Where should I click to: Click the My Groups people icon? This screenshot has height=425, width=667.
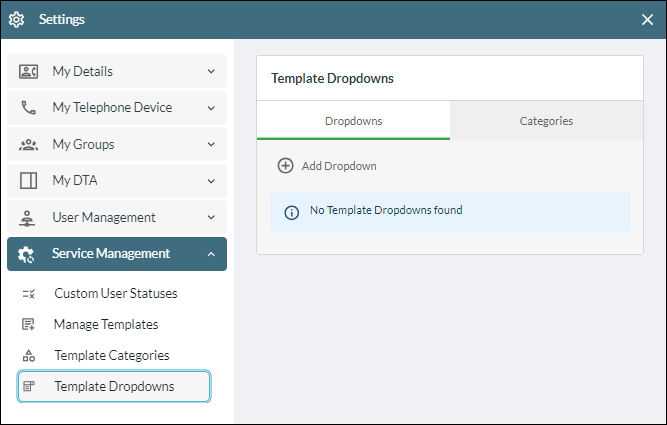[29, 145]
